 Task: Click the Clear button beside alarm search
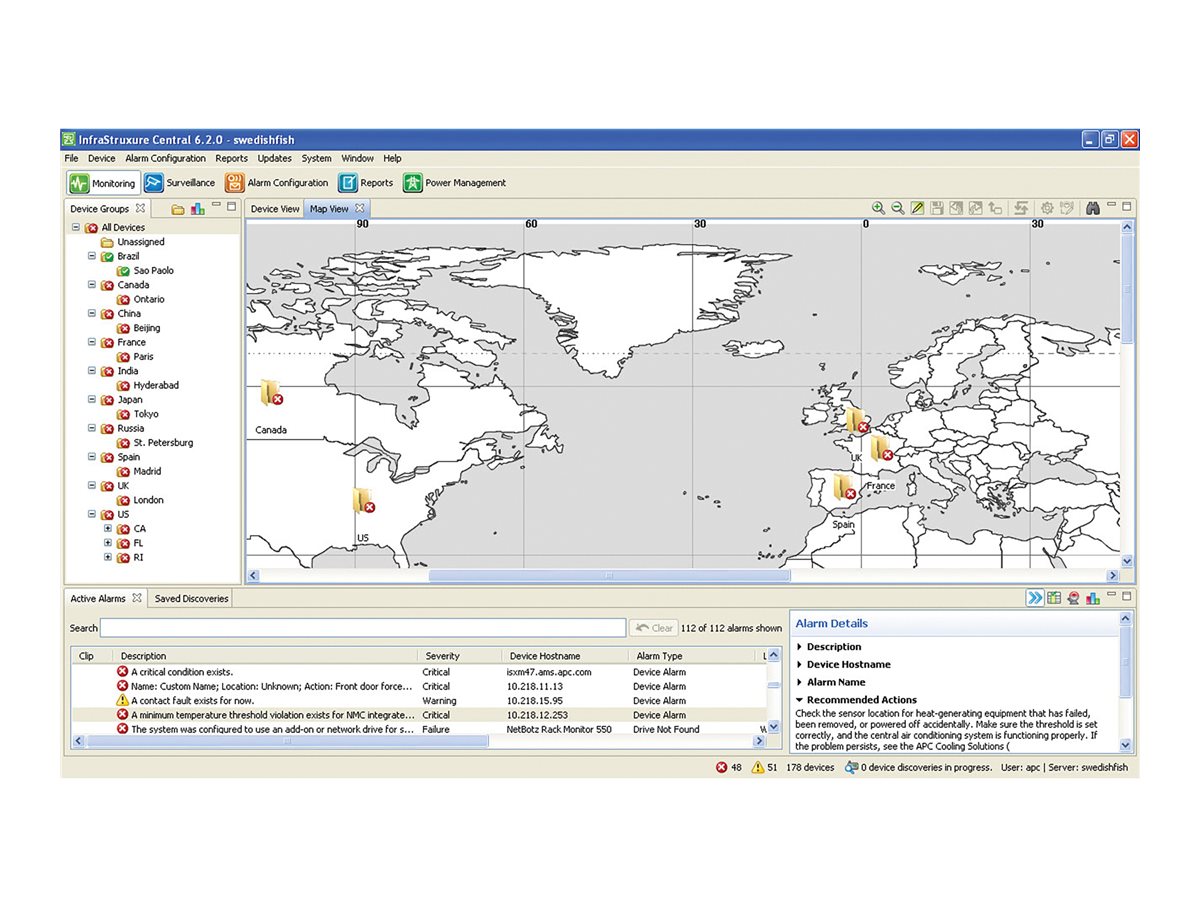[654, 628]
